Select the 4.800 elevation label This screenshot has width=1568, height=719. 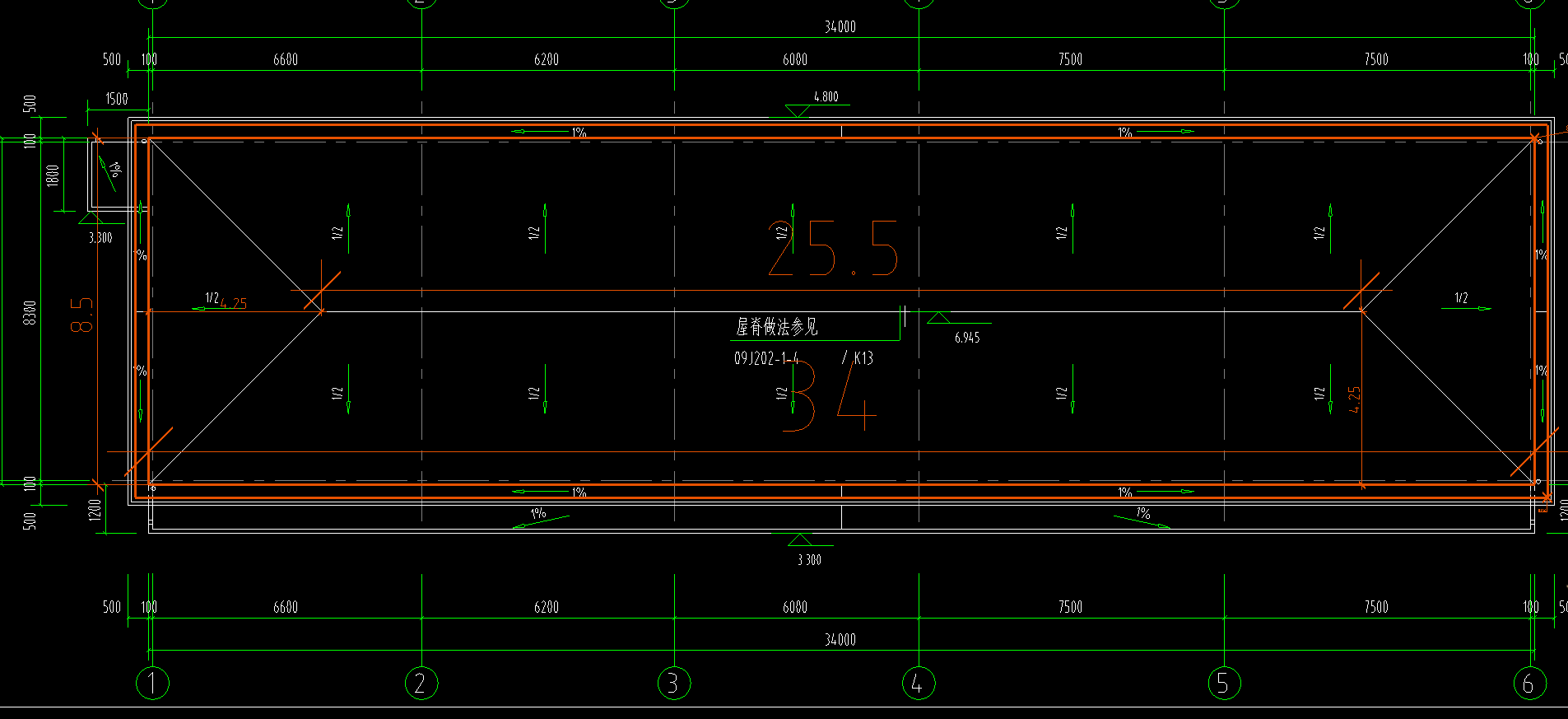point(826,97)
